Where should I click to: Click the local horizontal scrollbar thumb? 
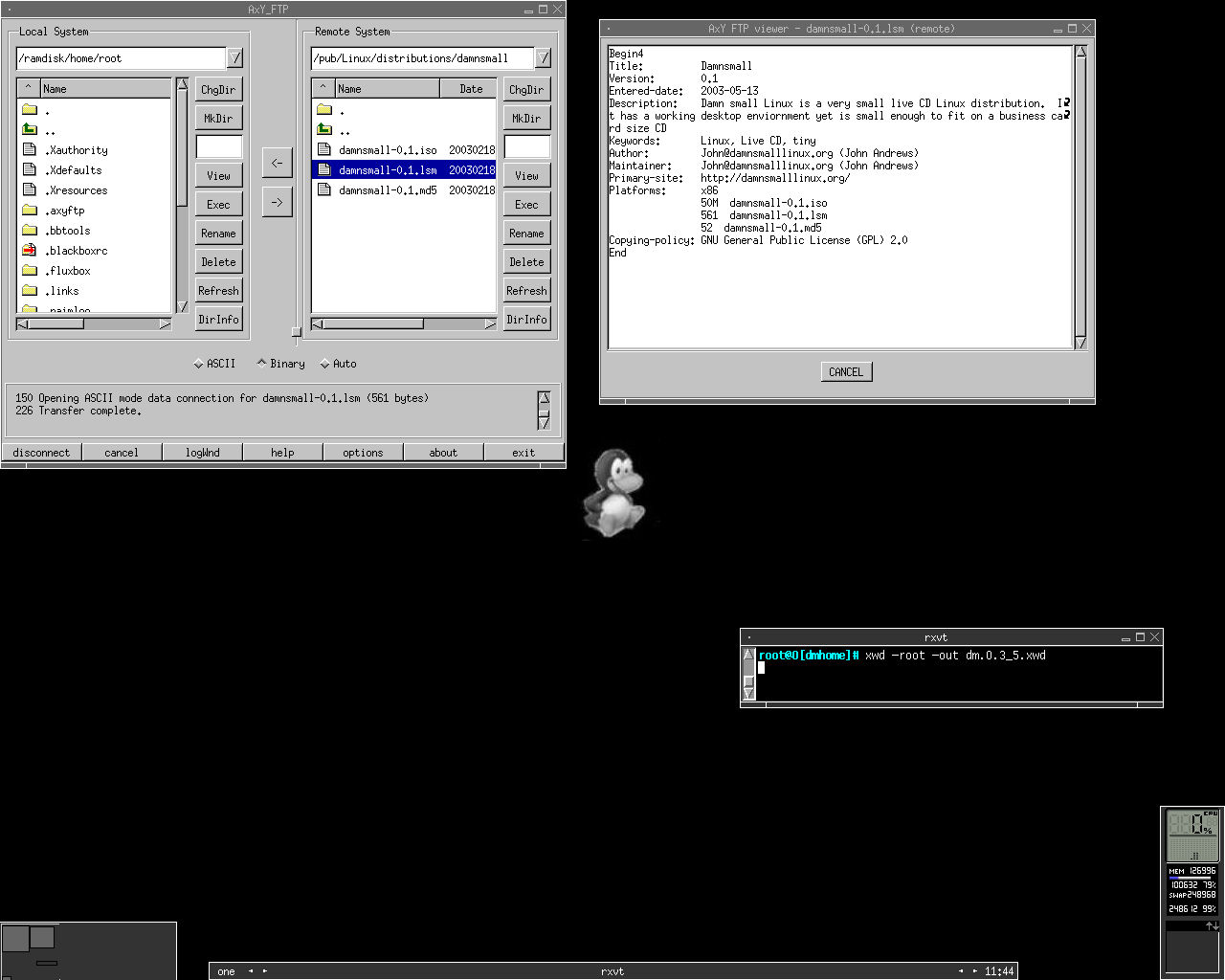[x=56, y=323]
